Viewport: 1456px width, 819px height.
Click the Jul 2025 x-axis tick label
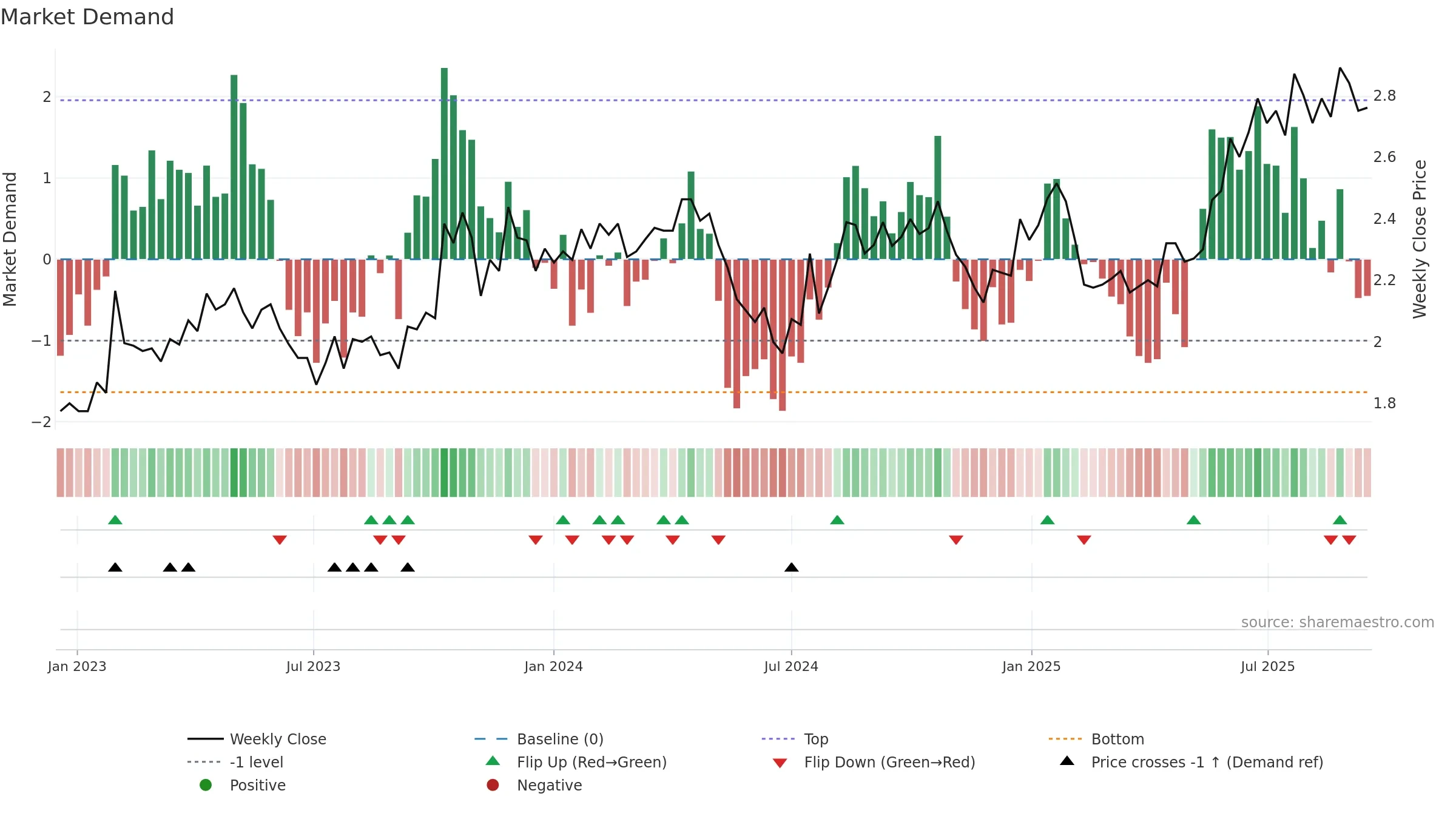pos(1268,666)
